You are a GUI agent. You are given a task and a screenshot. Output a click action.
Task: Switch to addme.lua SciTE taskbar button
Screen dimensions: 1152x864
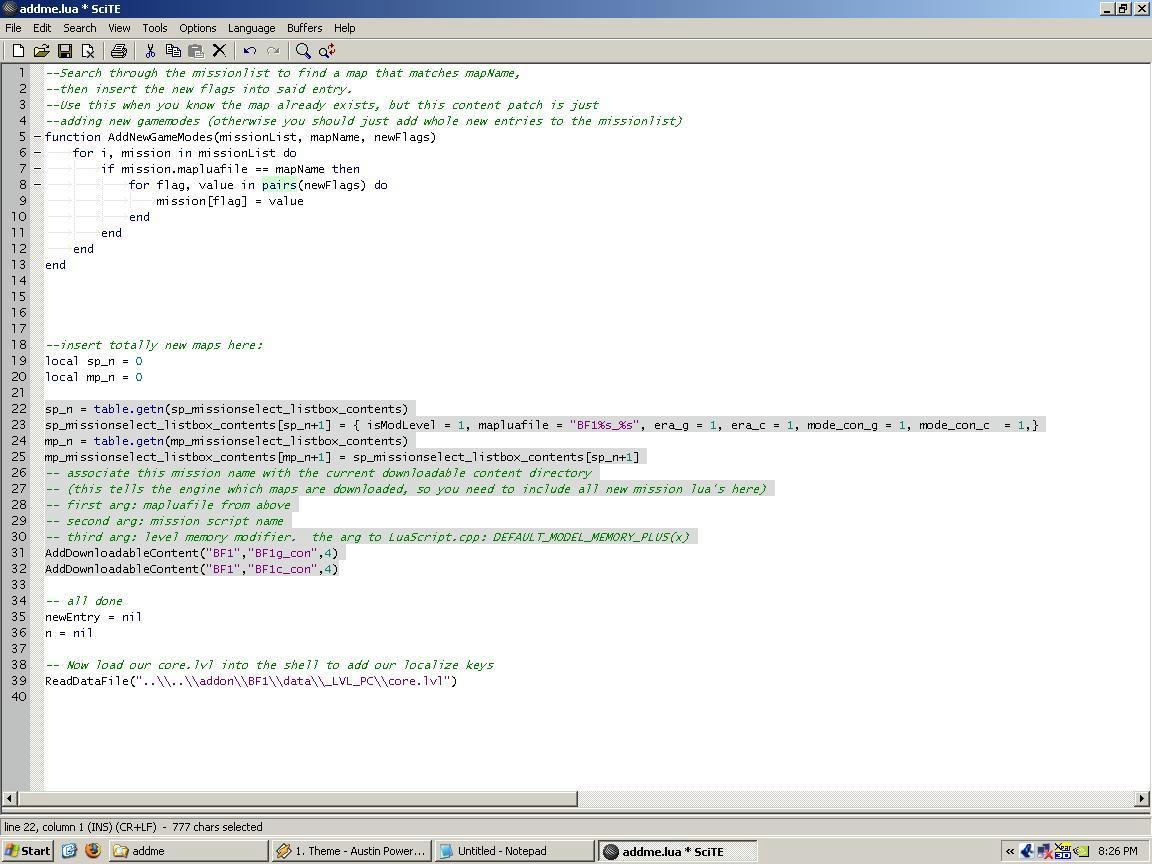click(x=677, y=852)
